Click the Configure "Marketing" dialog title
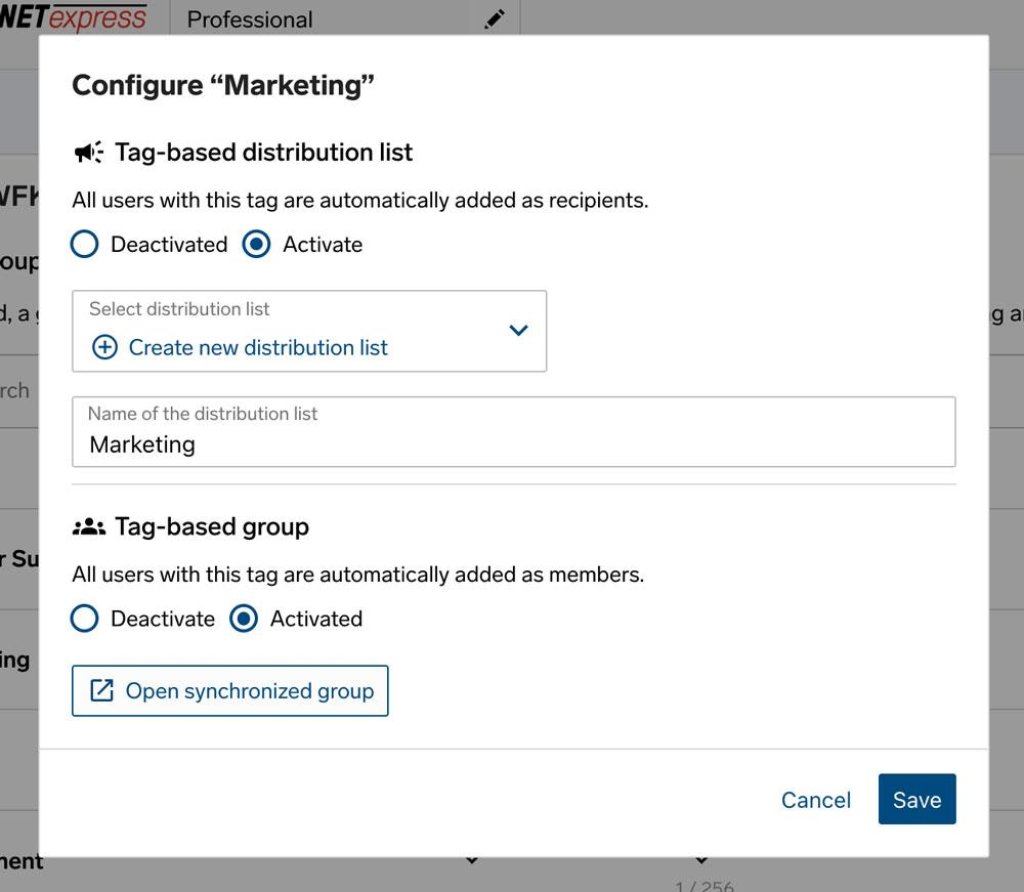Image resolution: width=1024 pixels, height=892 pixels. 223,85
